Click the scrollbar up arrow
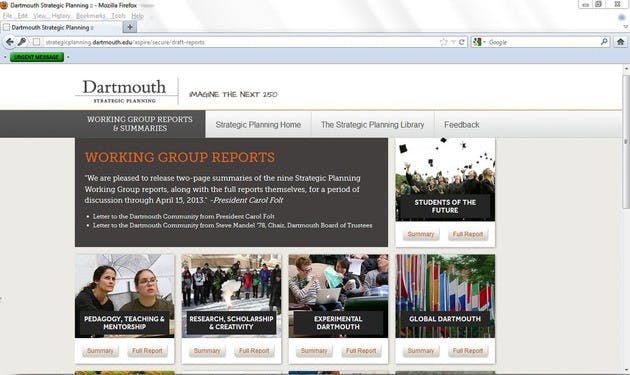This screenshot has width=630, height=375. point(626,69)
